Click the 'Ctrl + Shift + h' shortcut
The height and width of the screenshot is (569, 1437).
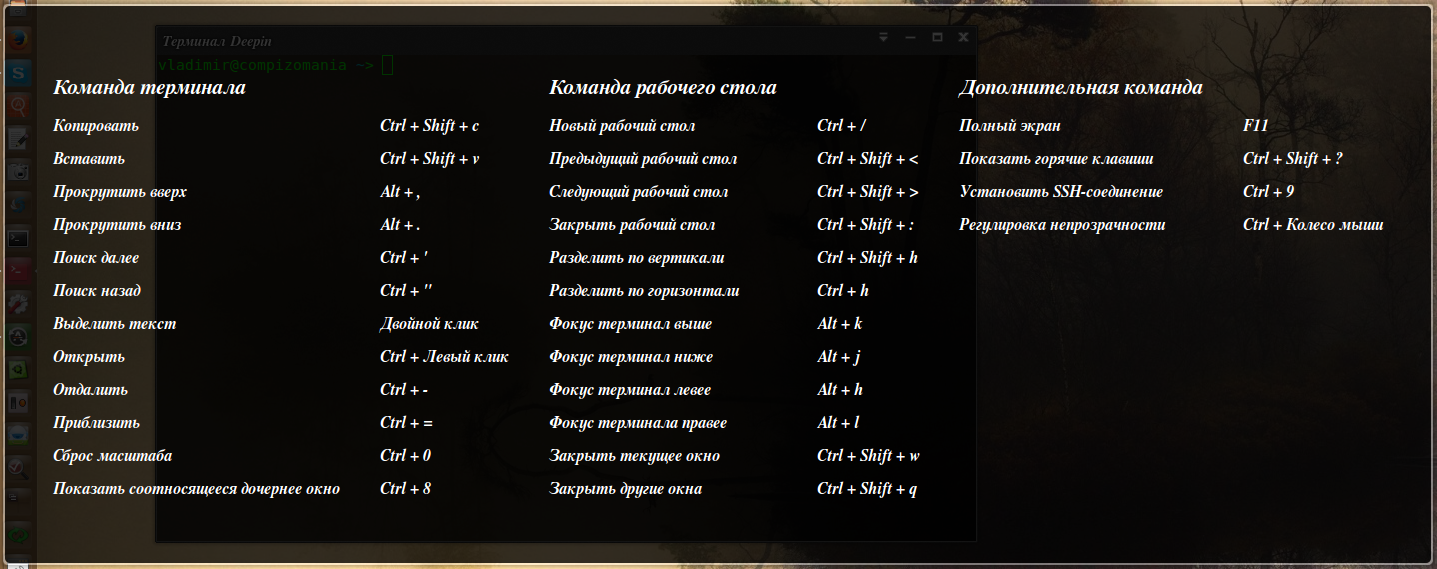868,258
